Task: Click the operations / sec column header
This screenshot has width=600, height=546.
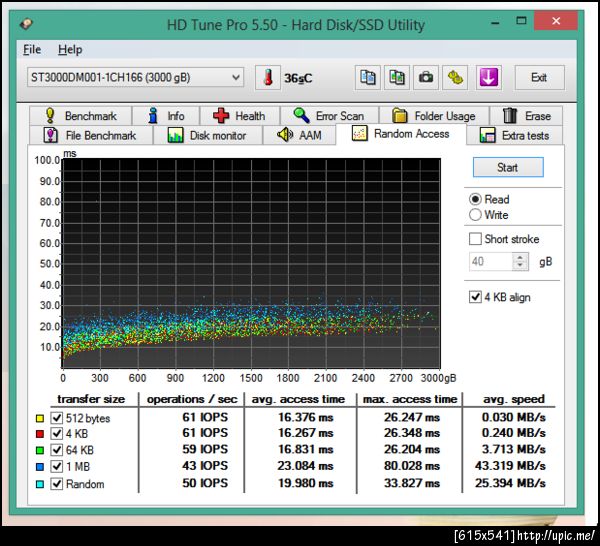Action: click(x=192, y=399)
